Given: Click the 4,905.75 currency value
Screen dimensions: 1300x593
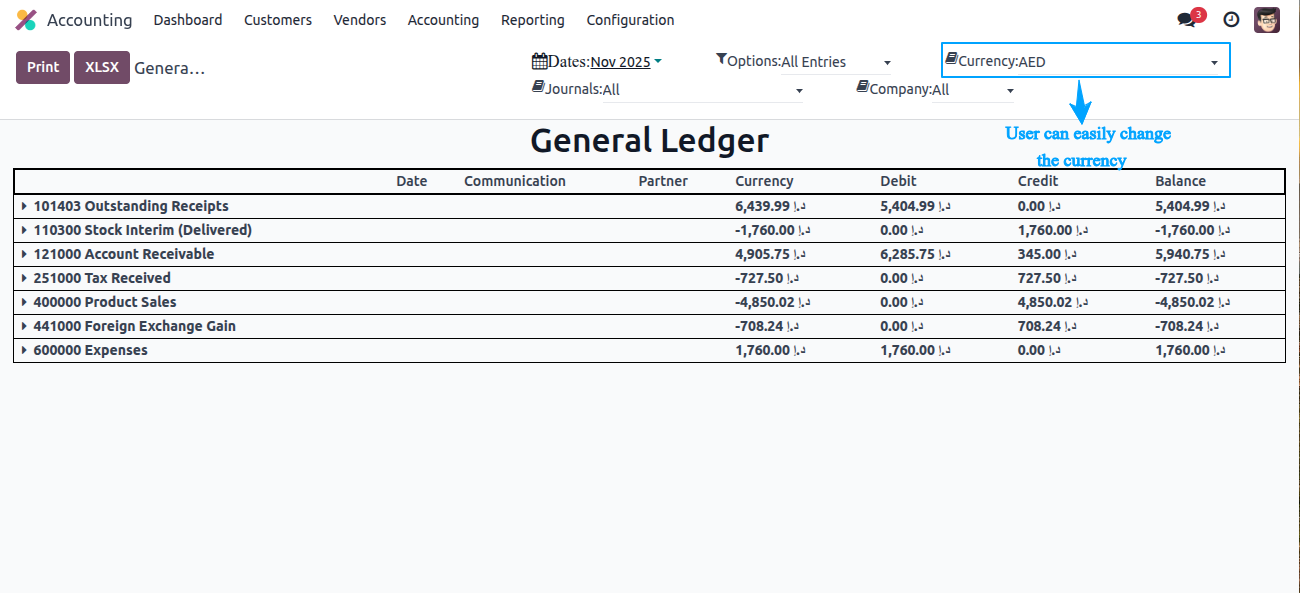Looking at the screenshot, I should click(x=770, y=254).
